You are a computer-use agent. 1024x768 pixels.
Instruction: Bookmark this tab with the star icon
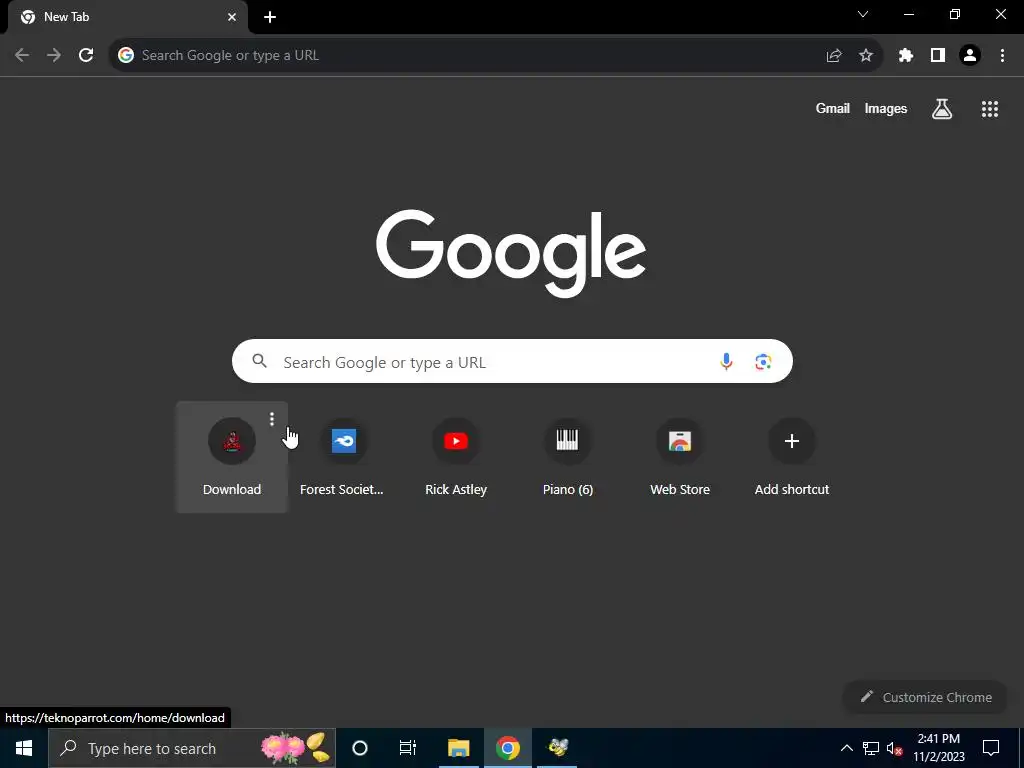pyautogui.click(x=866, y=56)
